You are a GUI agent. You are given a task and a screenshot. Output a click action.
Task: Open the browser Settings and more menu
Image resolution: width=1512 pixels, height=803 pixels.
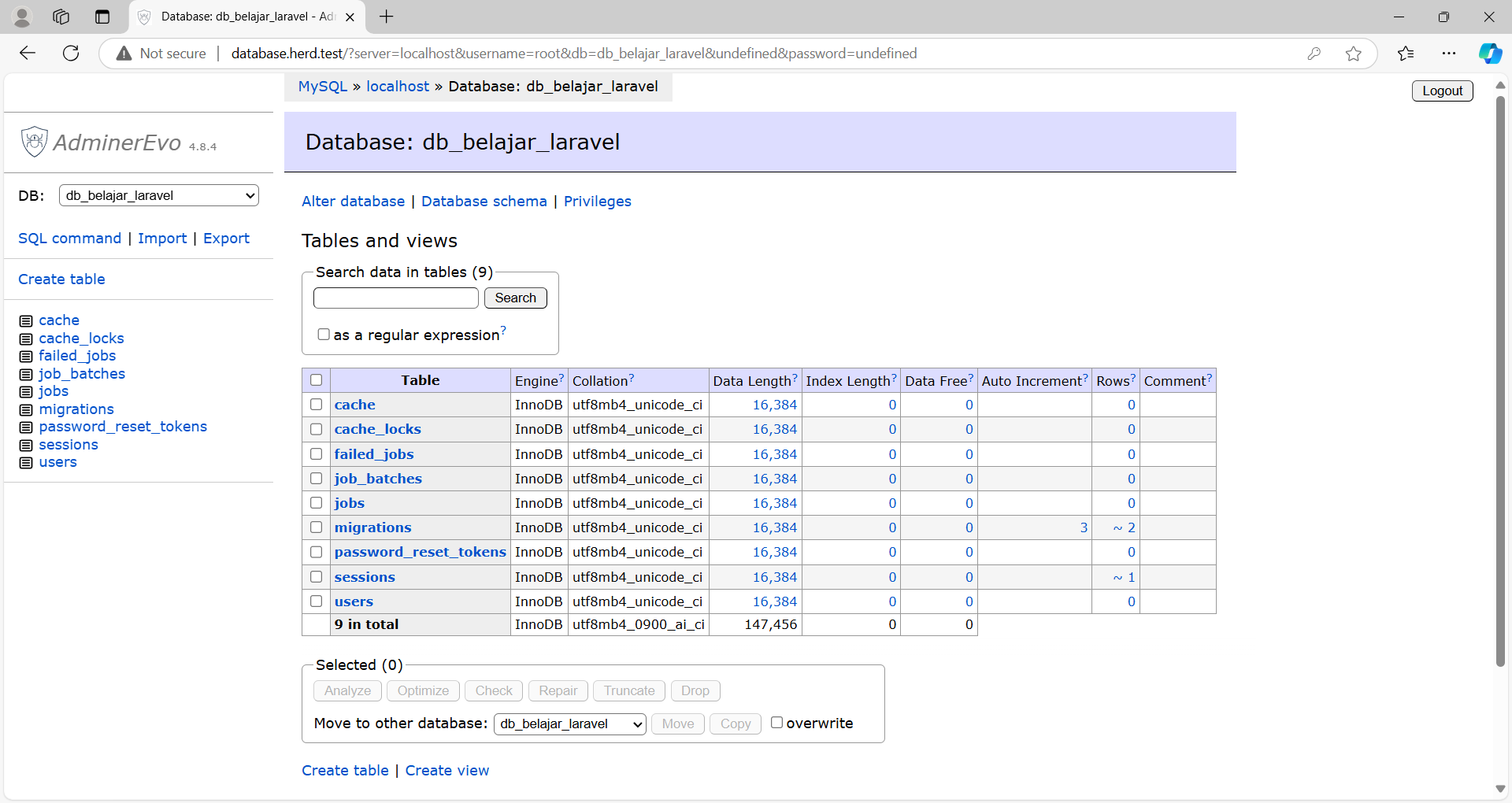pos(1450,53)
